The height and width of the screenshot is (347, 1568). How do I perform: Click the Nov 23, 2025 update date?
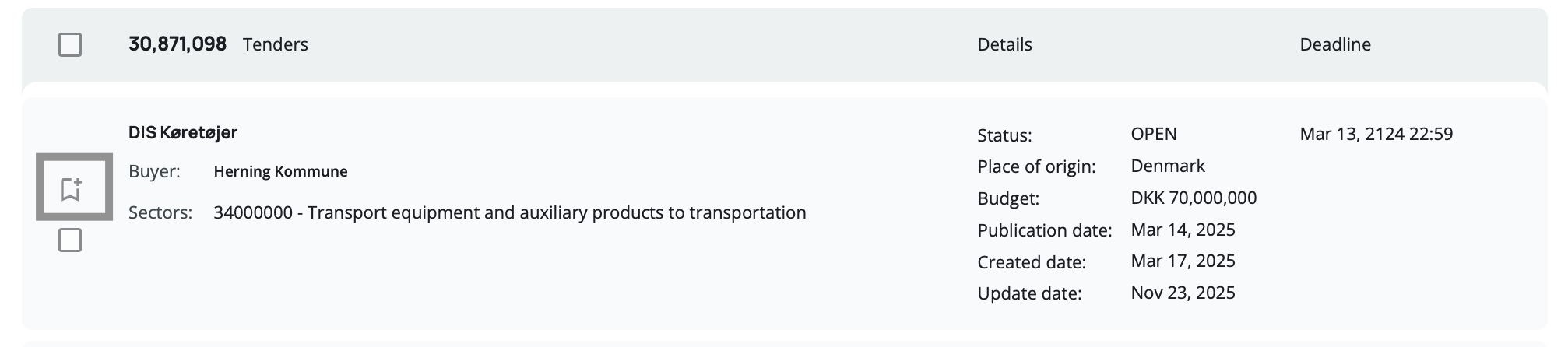point(1183,293)
